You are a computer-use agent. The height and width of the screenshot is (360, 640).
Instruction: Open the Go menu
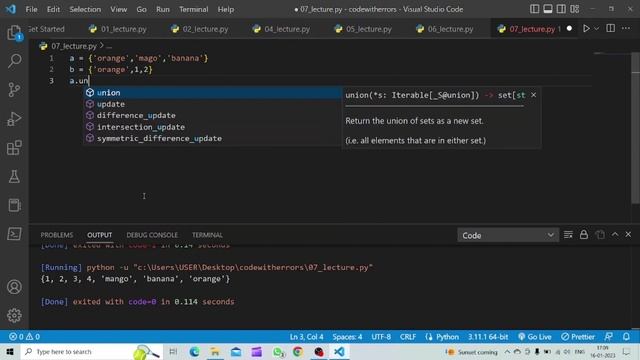141,9
